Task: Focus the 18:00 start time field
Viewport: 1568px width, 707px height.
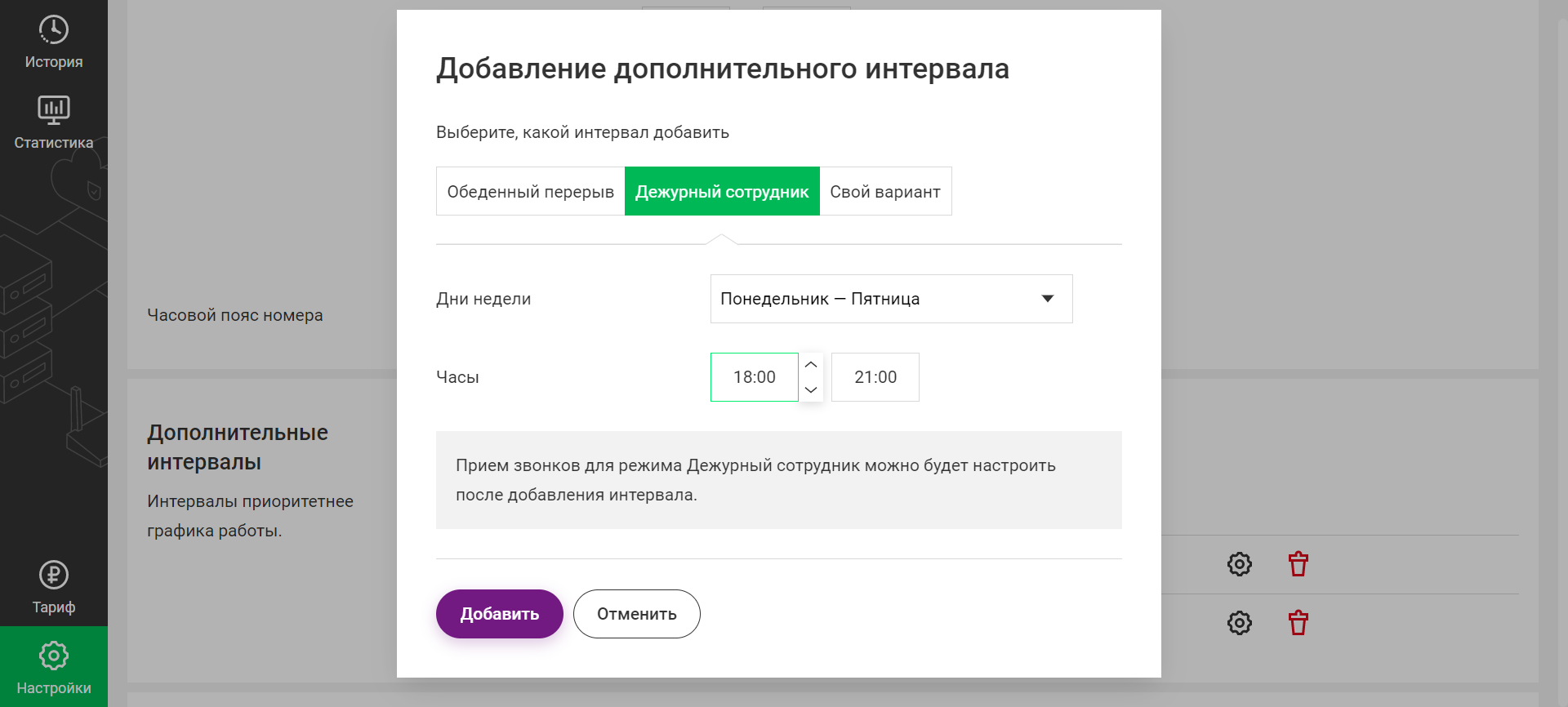Action: [755, 377]
